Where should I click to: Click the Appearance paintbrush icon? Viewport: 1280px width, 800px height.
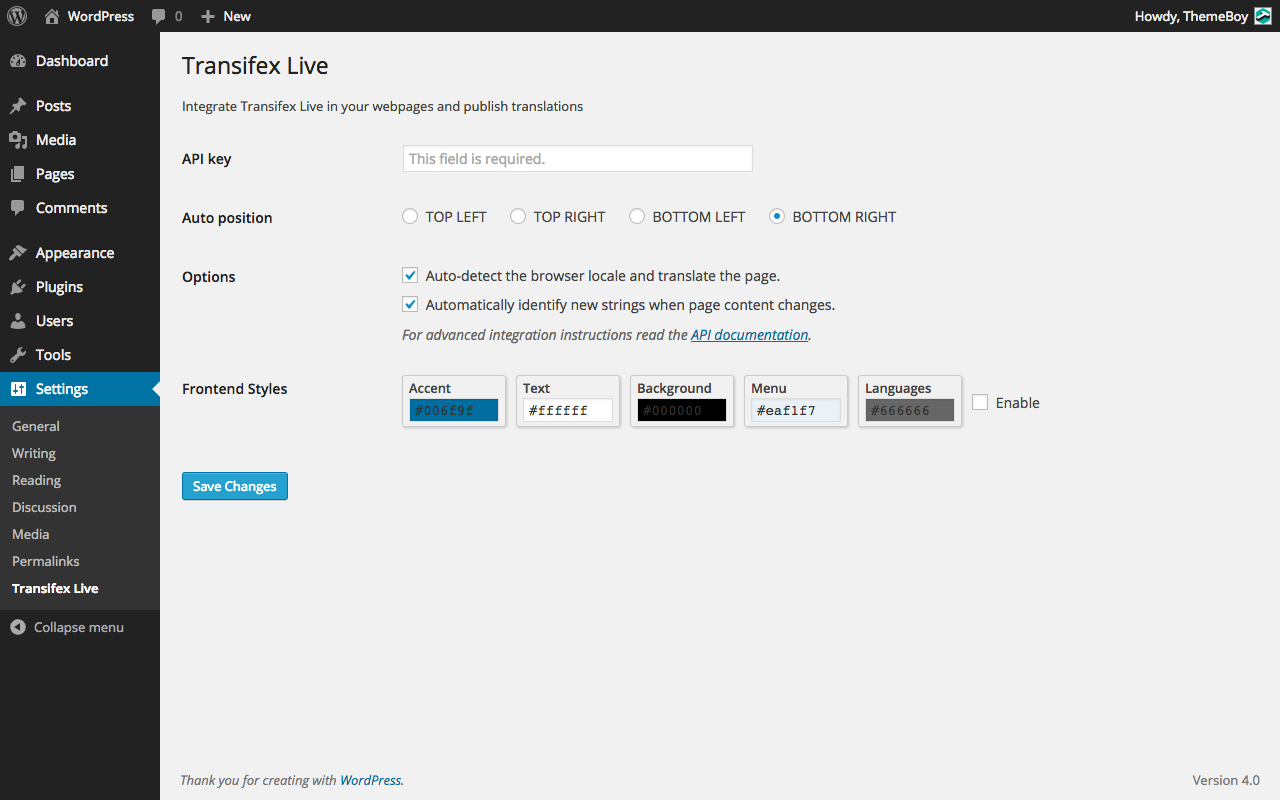18,253
